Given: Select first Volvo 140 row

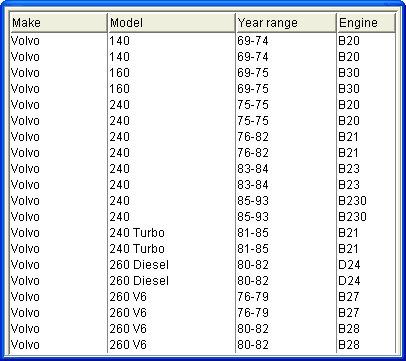Looking at the screenshot, I should pos(203,41).
